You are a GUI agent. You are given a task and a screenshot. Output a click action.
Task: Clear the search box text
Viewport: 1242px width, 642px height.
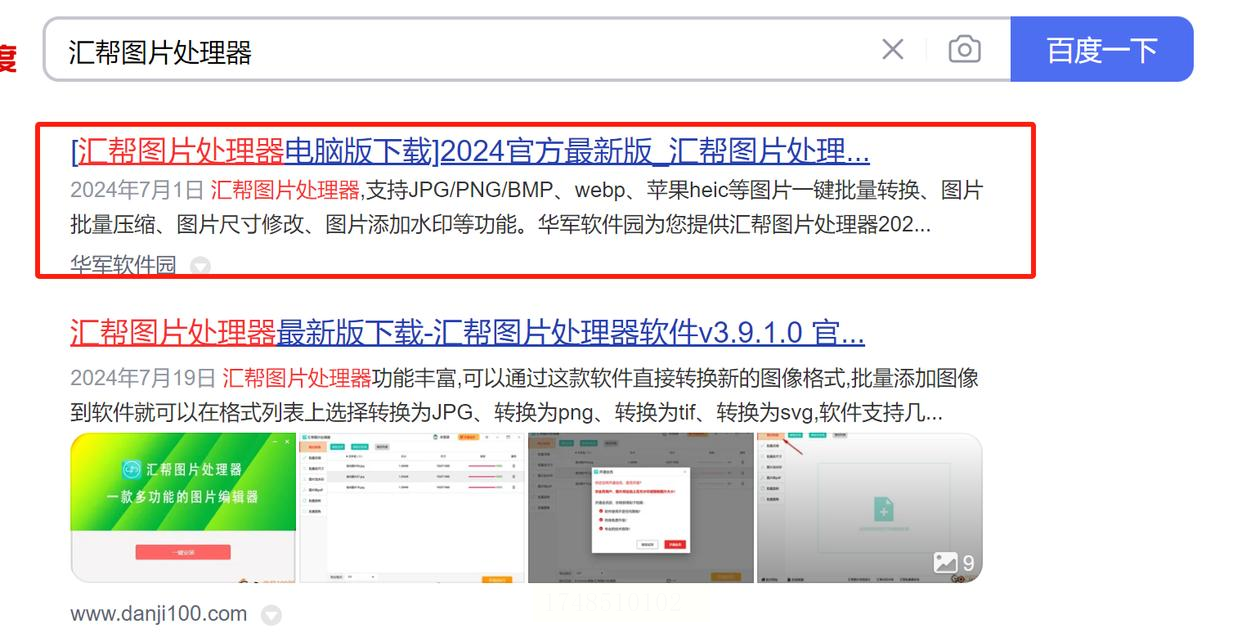[x=892, y=49]
